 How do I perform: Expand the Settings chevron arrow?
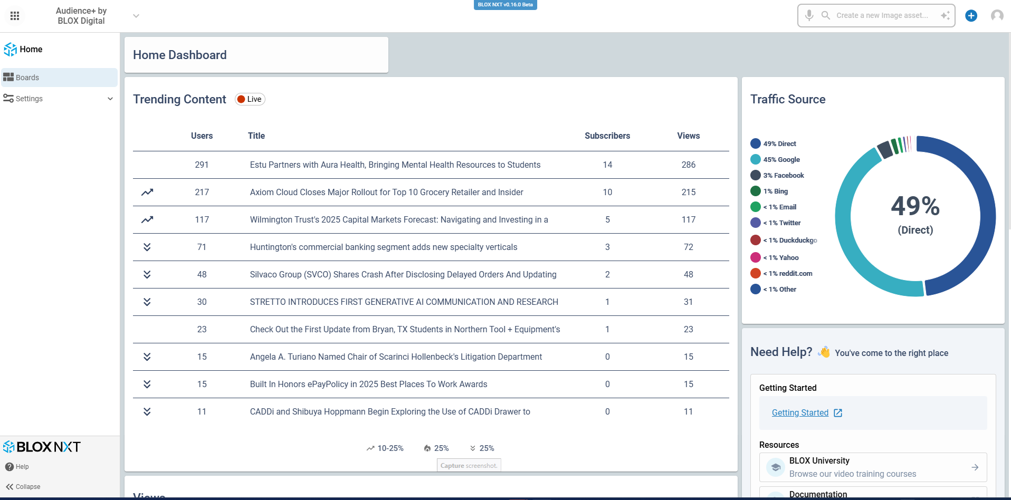pyautogui.click(x=110, y=99)
